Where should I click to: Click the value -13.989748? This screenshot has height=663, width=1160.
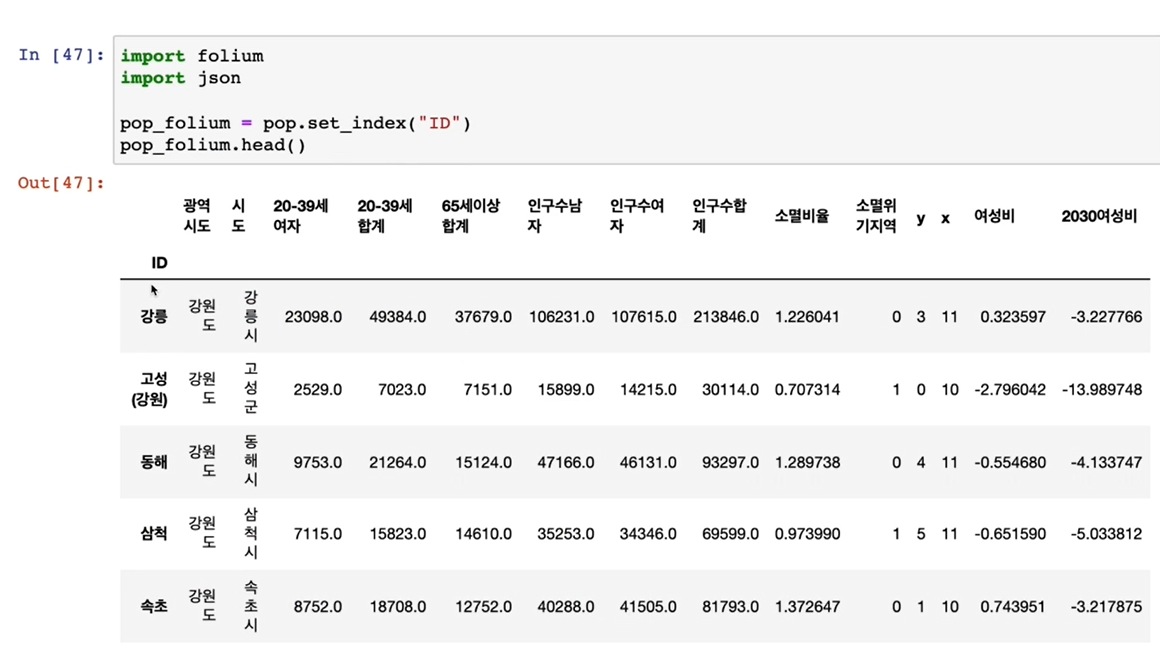1102,389
